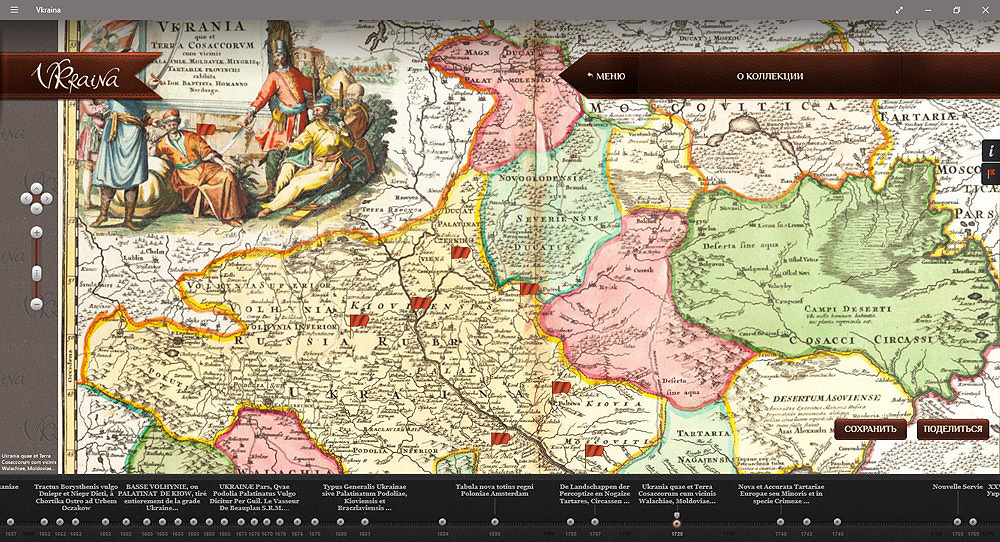Image resolution: width=1000 pixels, height=542 pixels.
Task: Zoom in with the plus button
Action: [36, 232]
